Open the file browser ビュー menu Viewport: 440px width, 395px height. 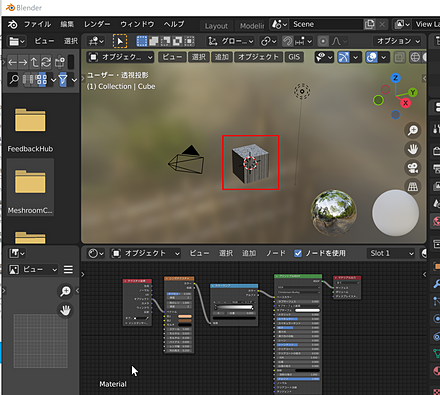(44, 41)
